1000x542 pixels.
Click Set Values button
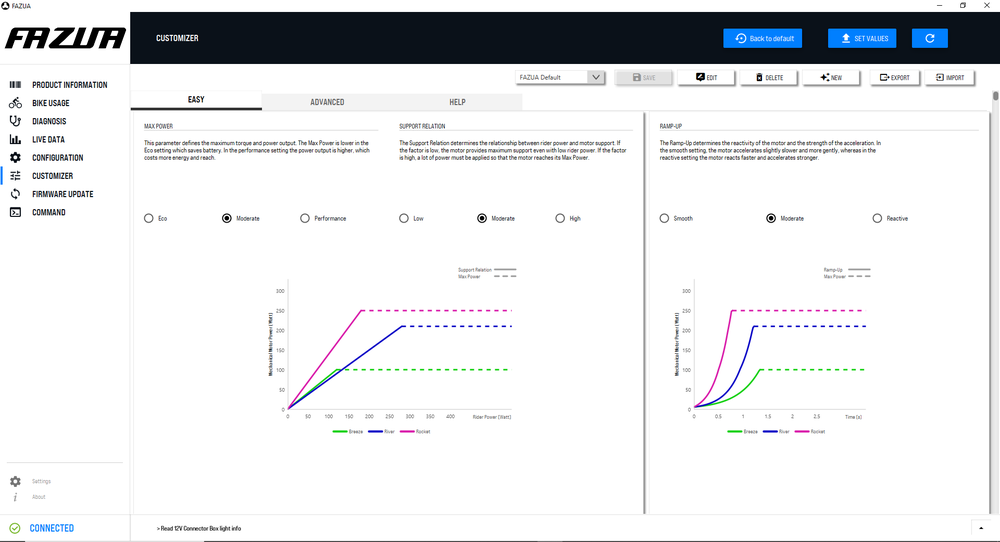point(862,38)
